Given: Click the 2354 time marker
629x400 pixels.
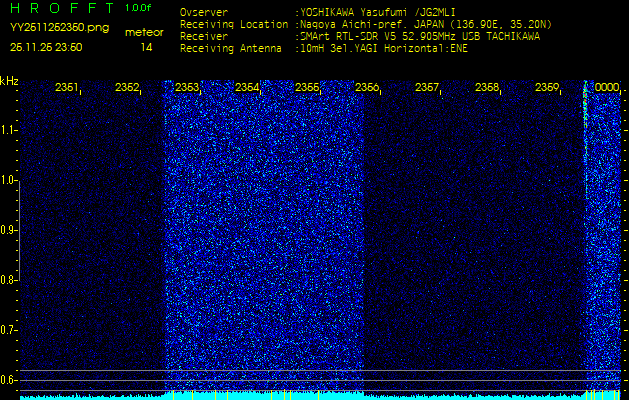Looking at the screenshot, I should tap(247, 87).
